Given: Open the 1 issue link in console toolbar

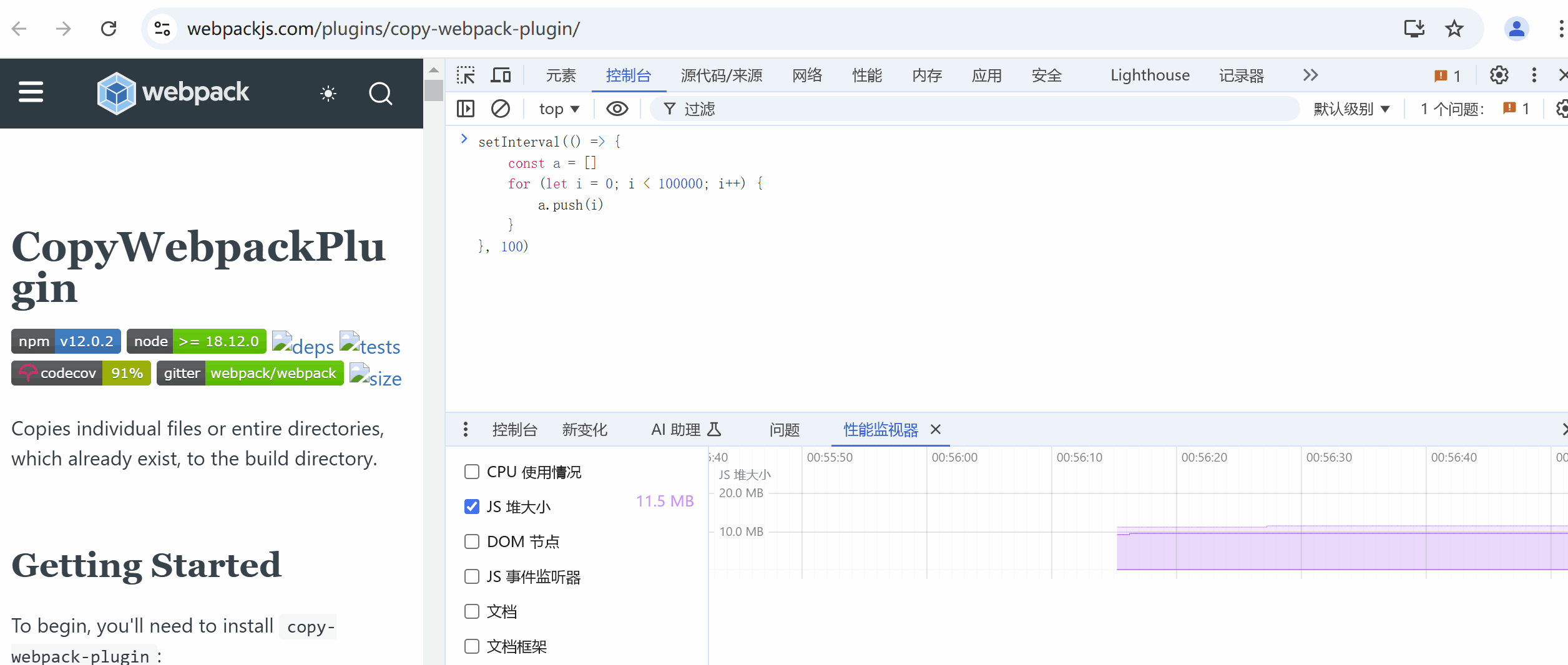Looking at the screenshot, I should [x=1475, y=109].
